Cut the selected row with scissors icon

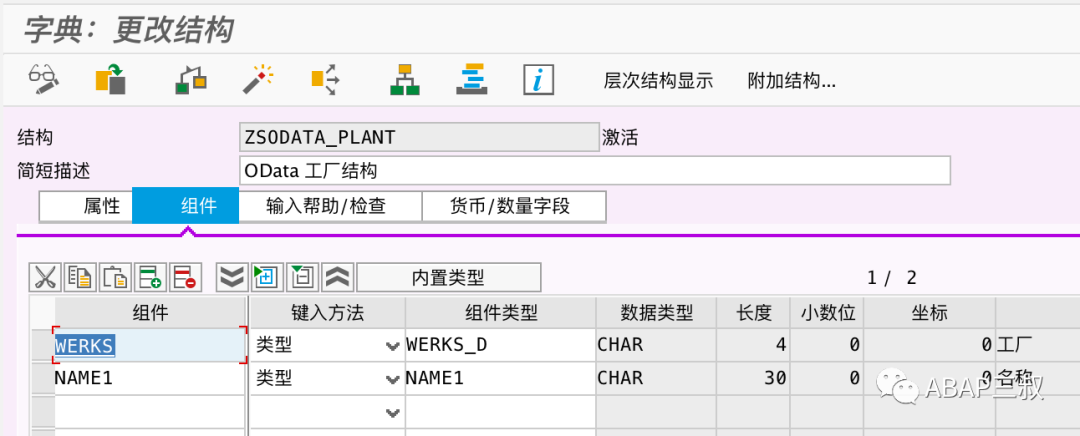click(45, 277)
